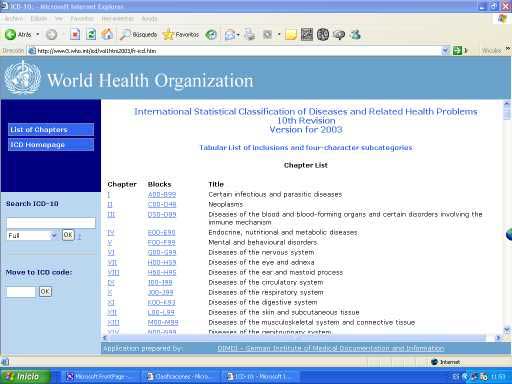Click the page icon in address bar
The height and width of the screenshot is (384, 512).
tap(32, 51)
